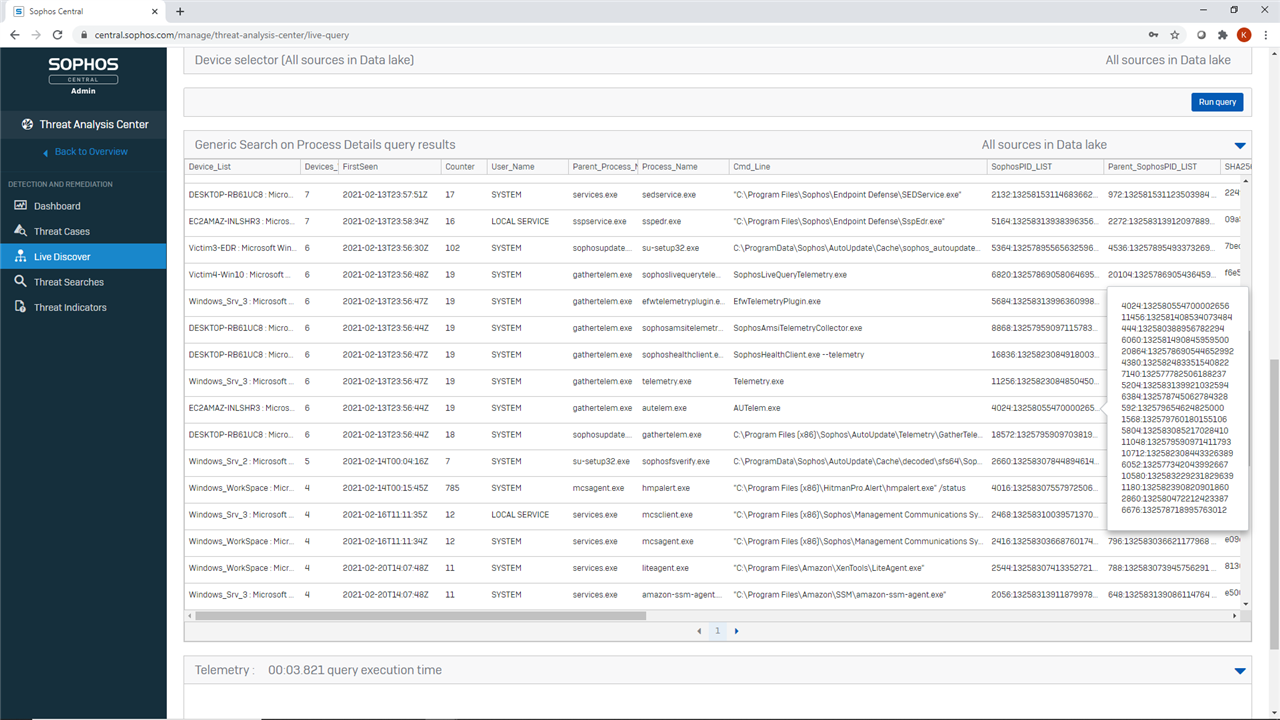Screen dimensions: 1280x720
Task: Click the mcsclient.exe process cell
Action: (683, 515)
